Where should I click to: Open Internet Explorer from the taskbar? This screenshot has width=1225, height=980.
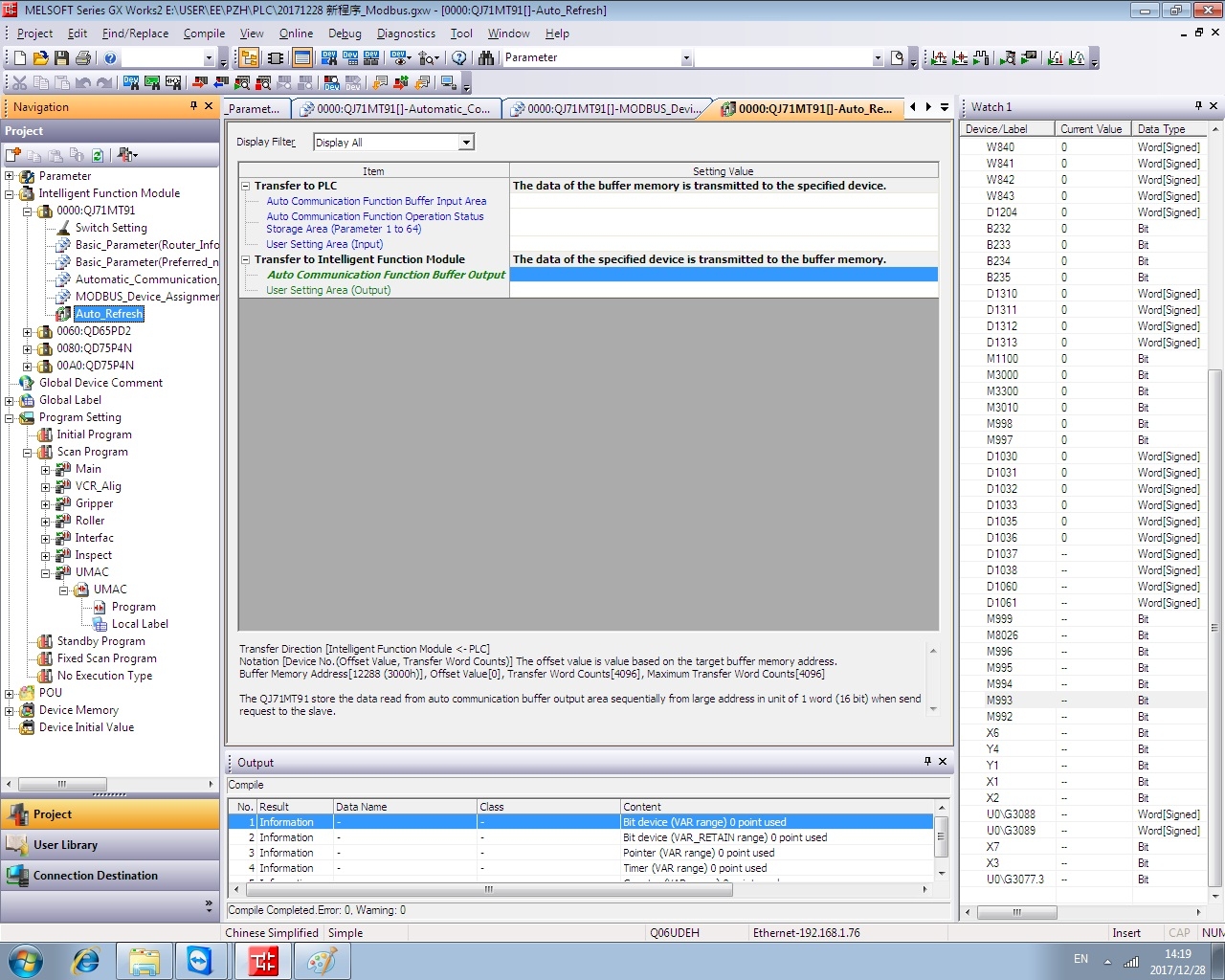click(x=87, y=960)
